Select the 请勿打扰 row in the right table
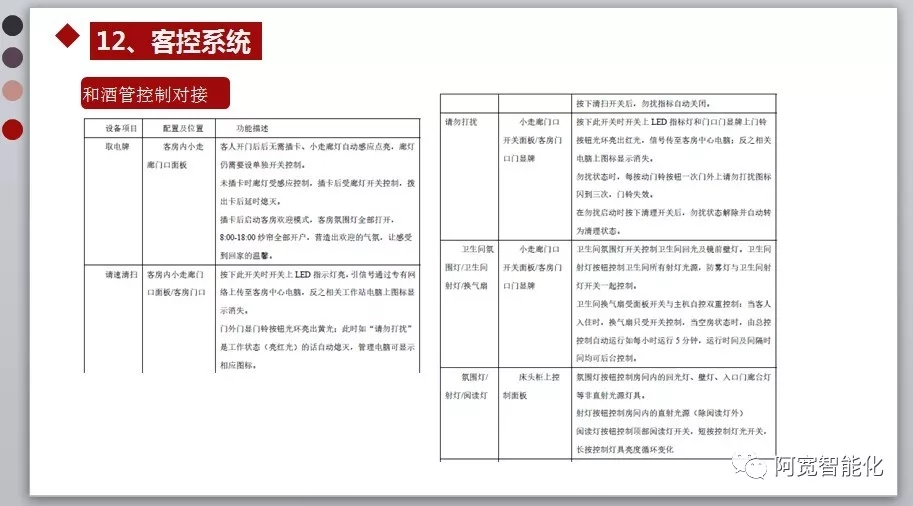 [461, 122]
